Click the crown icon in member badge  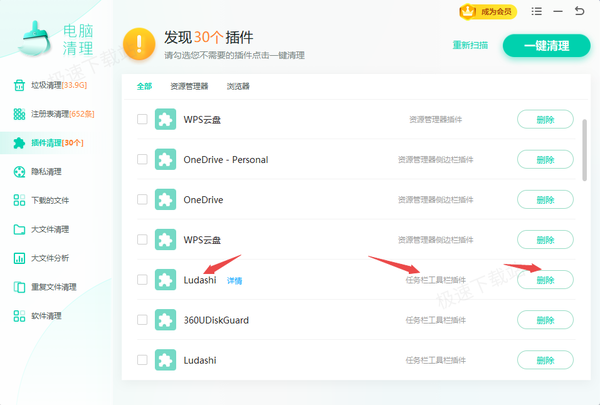coord(467,11)
